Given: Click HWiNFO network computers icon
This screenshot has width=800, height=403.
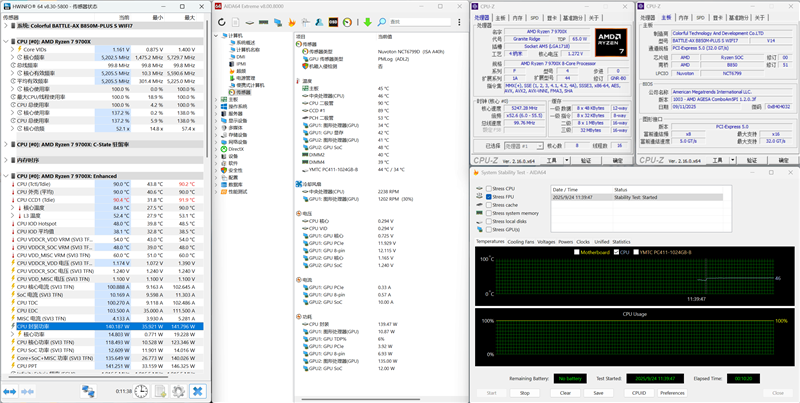Looking at the screenshot, I should (88, 391).
